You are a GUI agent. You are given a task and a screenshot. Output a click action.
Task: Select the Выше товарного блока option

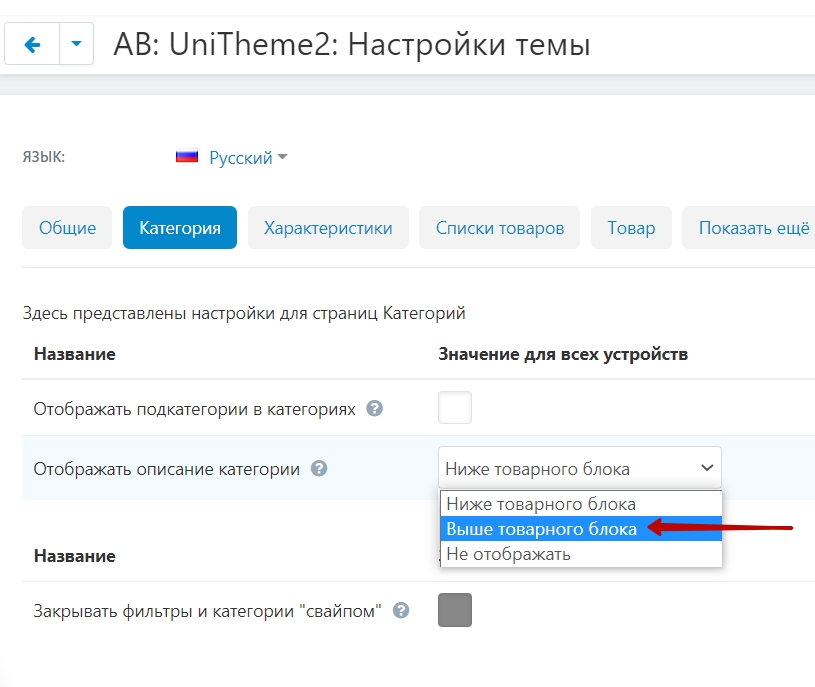[541, 529]
